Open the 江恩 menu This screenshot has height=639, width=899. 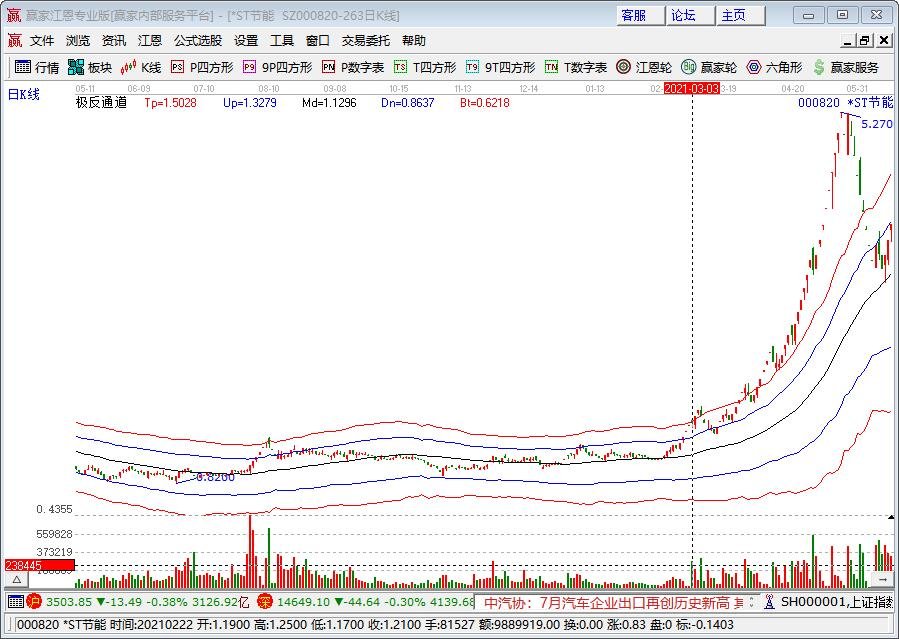[x=150, y=41]
